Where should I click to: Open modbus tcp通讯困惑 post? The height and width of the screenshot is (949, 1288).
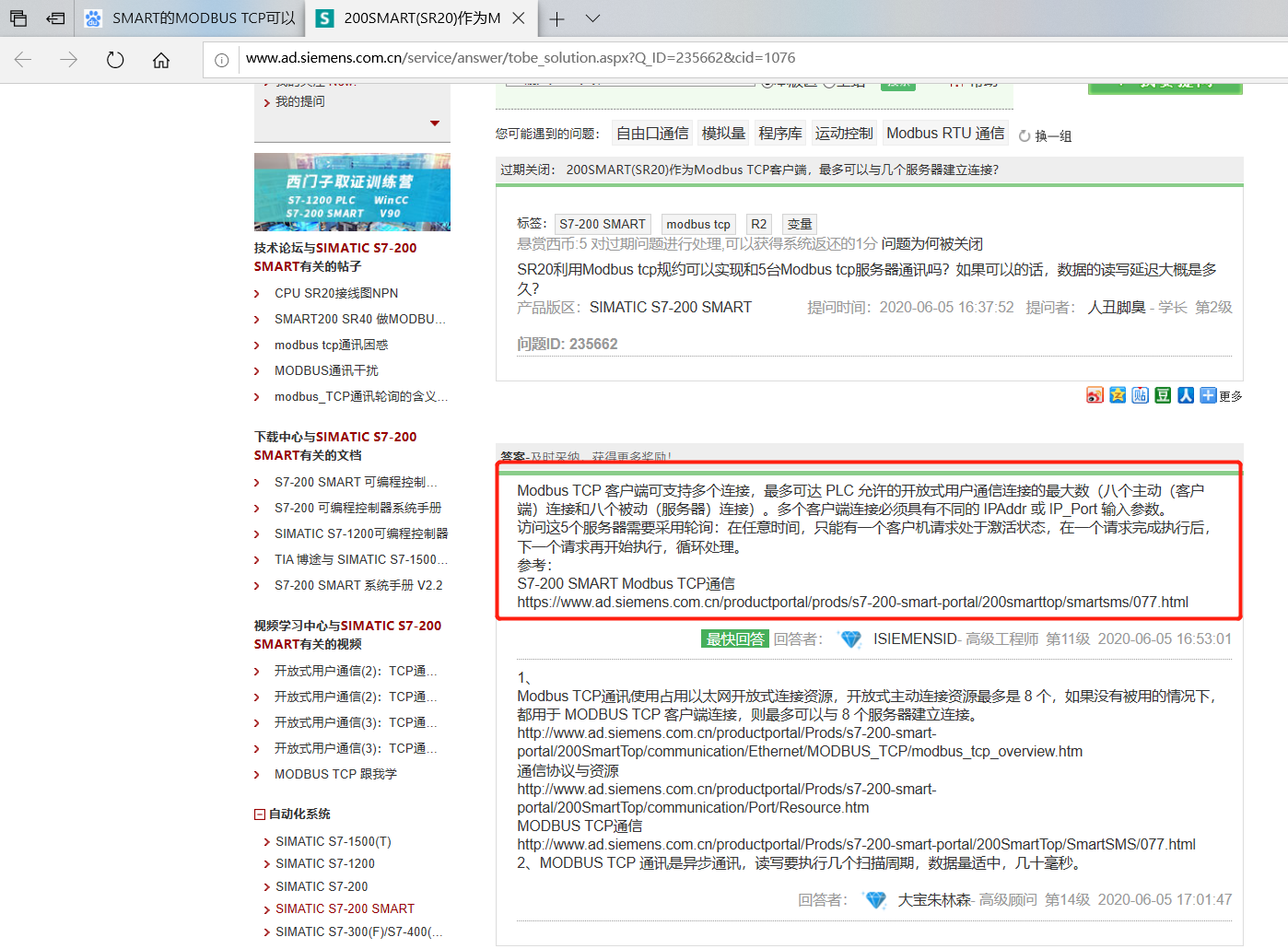point(332,345)
